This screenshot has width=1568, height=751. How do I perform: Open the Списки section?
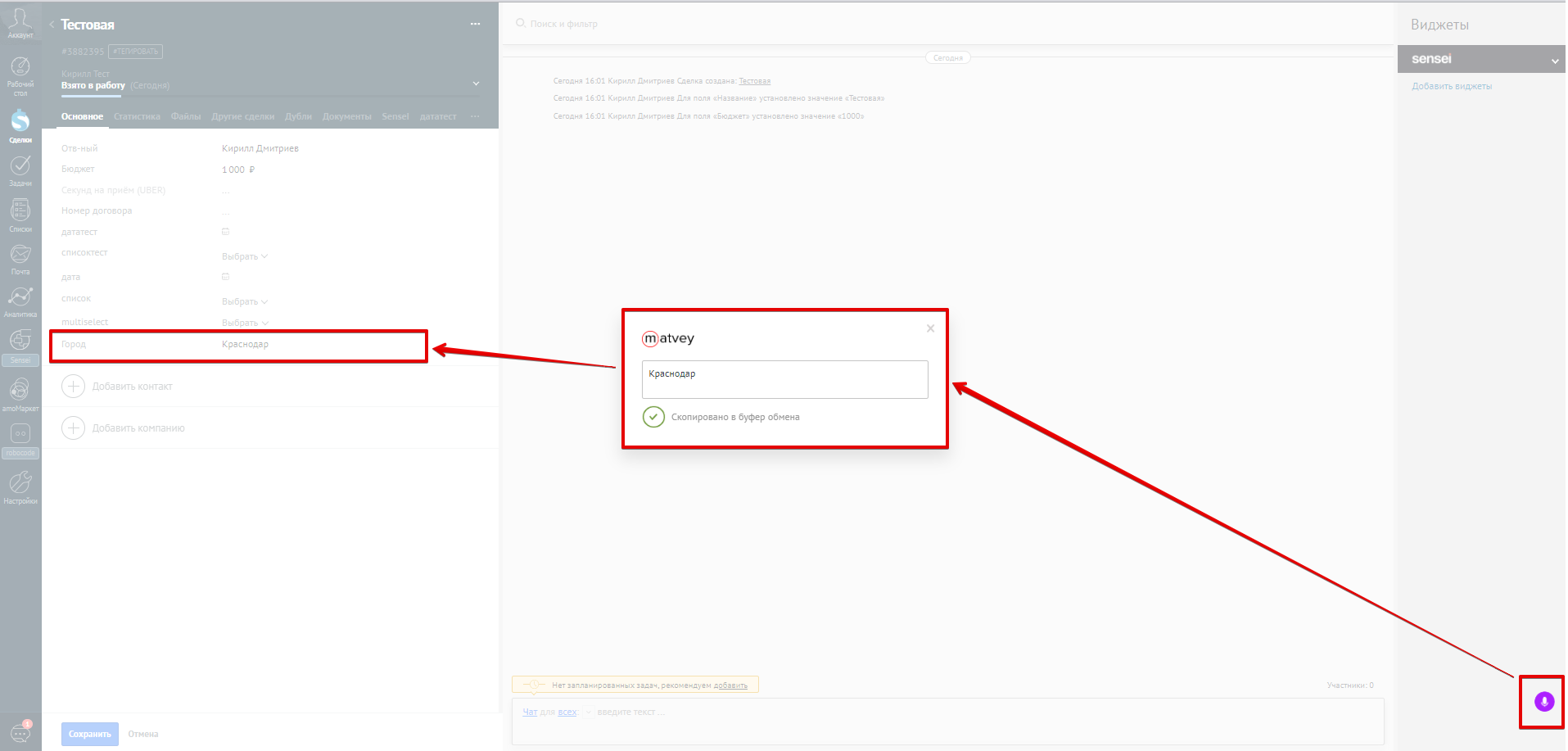click(20, 215)
